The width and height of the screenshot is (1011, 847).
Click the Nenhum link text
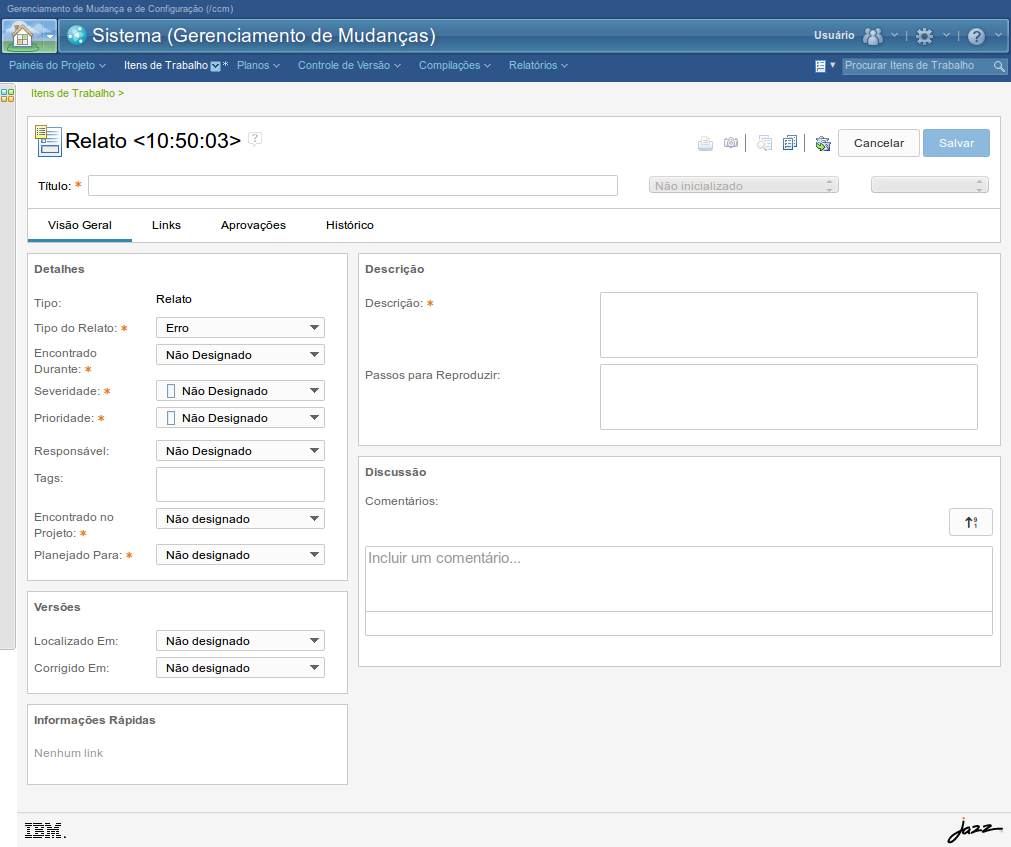tap(68, 753)
